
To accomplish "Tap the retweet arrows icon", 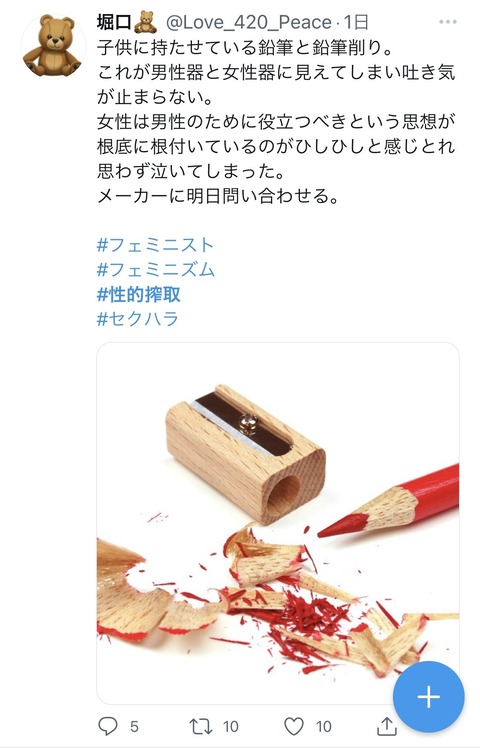I will click(x=201, y=726).
